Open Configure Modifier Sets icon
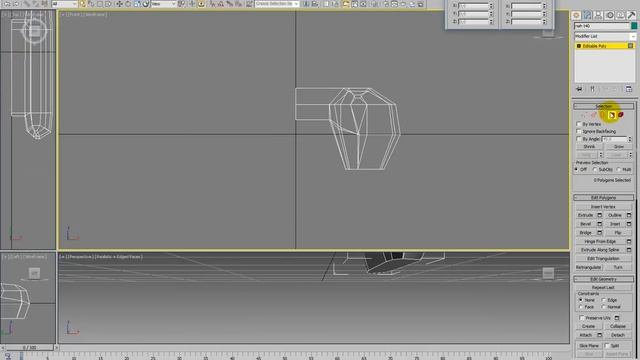Viewport: 640px width, 360px height. [x=629, y=89]
